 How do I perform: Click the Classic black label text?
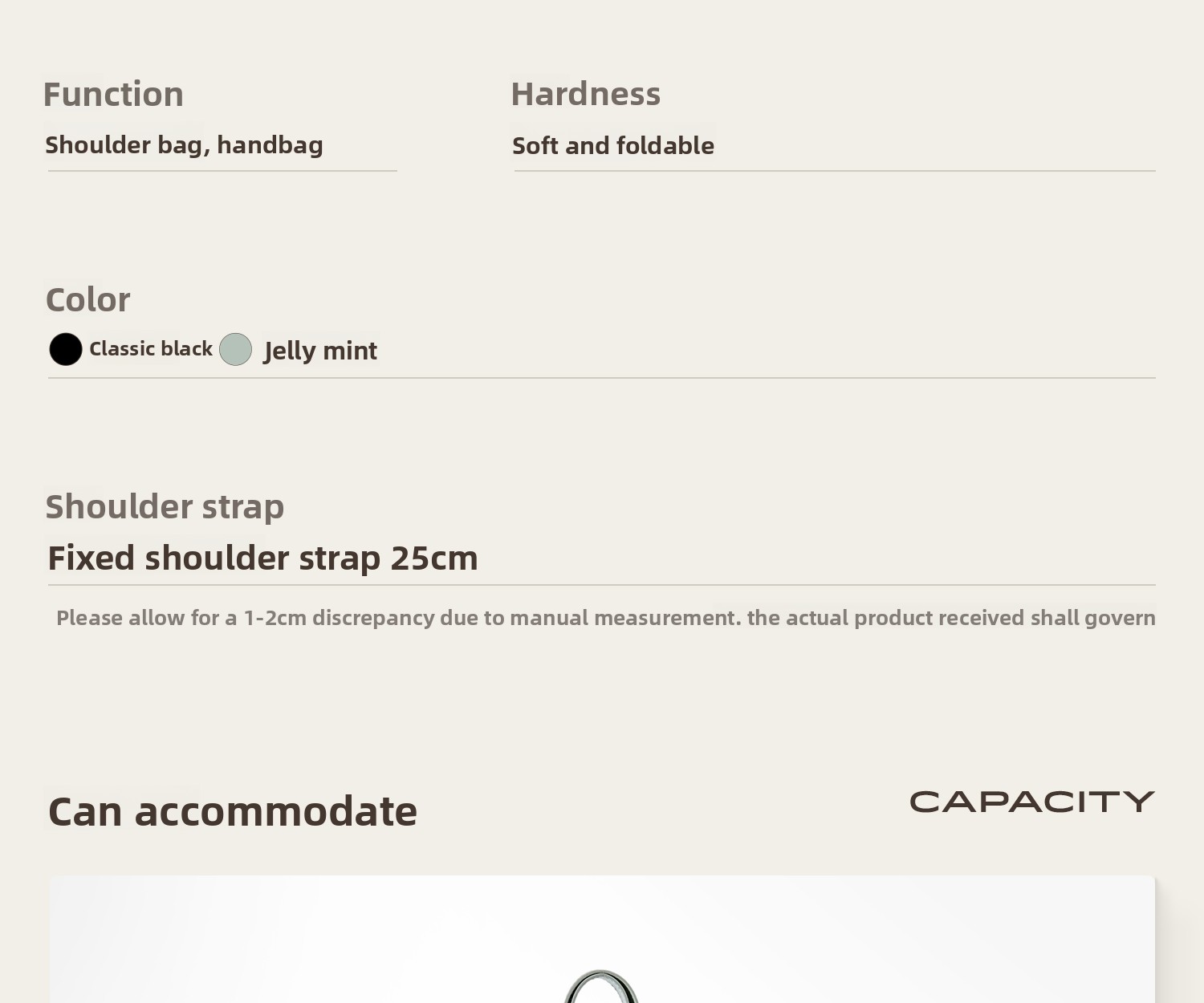(151, 349)
